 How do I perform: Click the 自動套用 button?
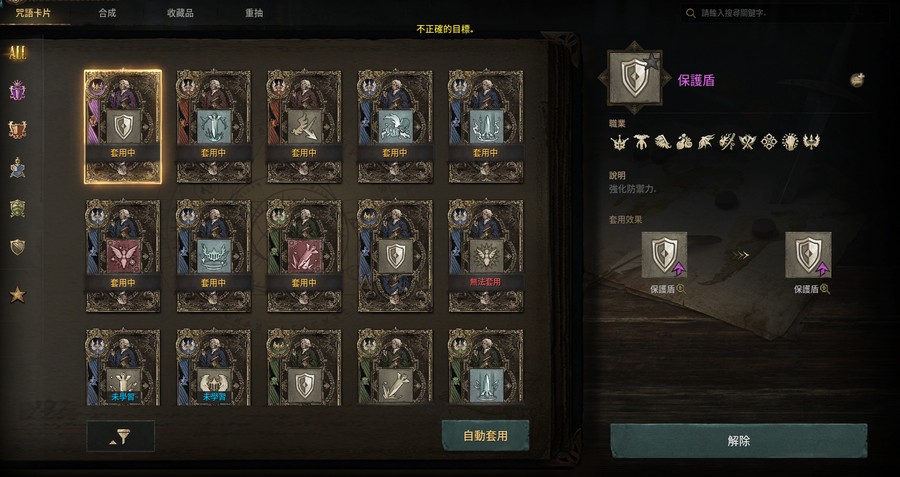pos(486,436)
